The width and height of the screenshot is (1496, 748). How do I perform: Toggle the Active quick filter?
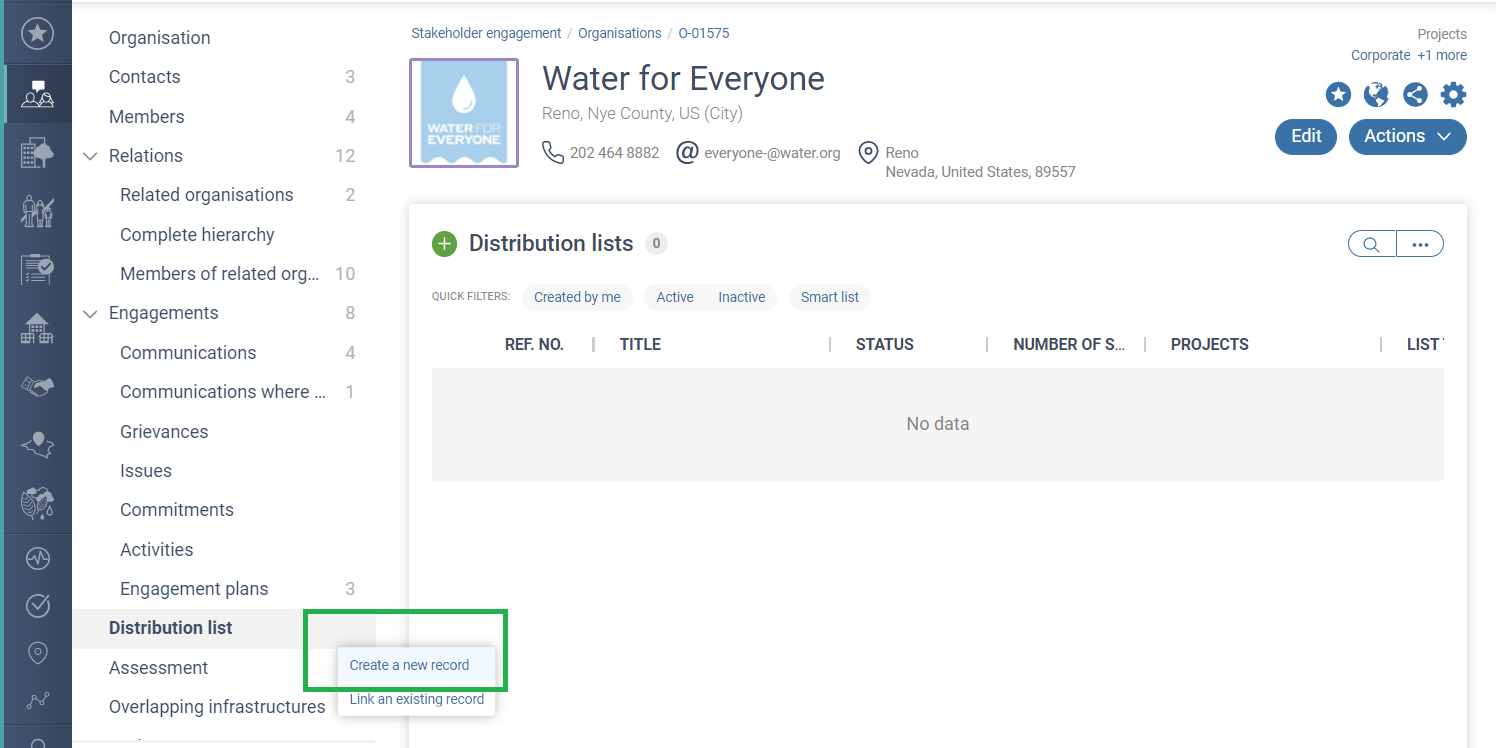[x=675, y=297]
